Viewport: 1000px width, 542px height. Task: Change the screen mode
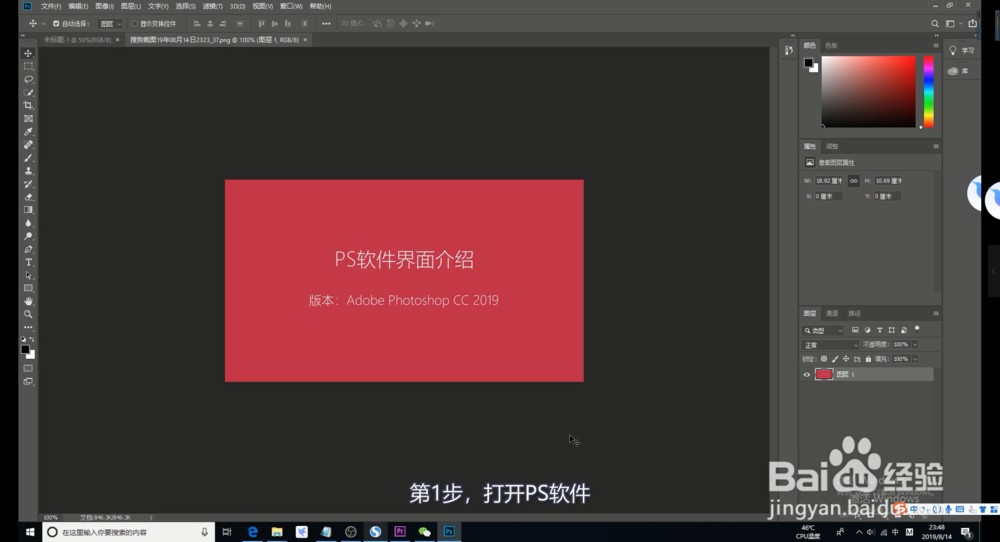28,381
